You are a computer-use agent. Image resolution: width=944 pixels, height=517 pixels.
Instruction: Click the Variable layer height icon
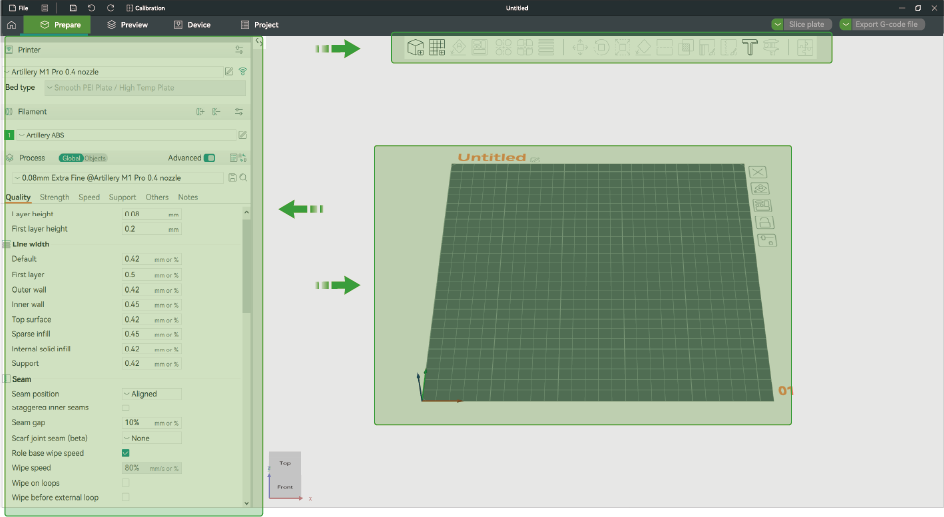tap(546, 48)
